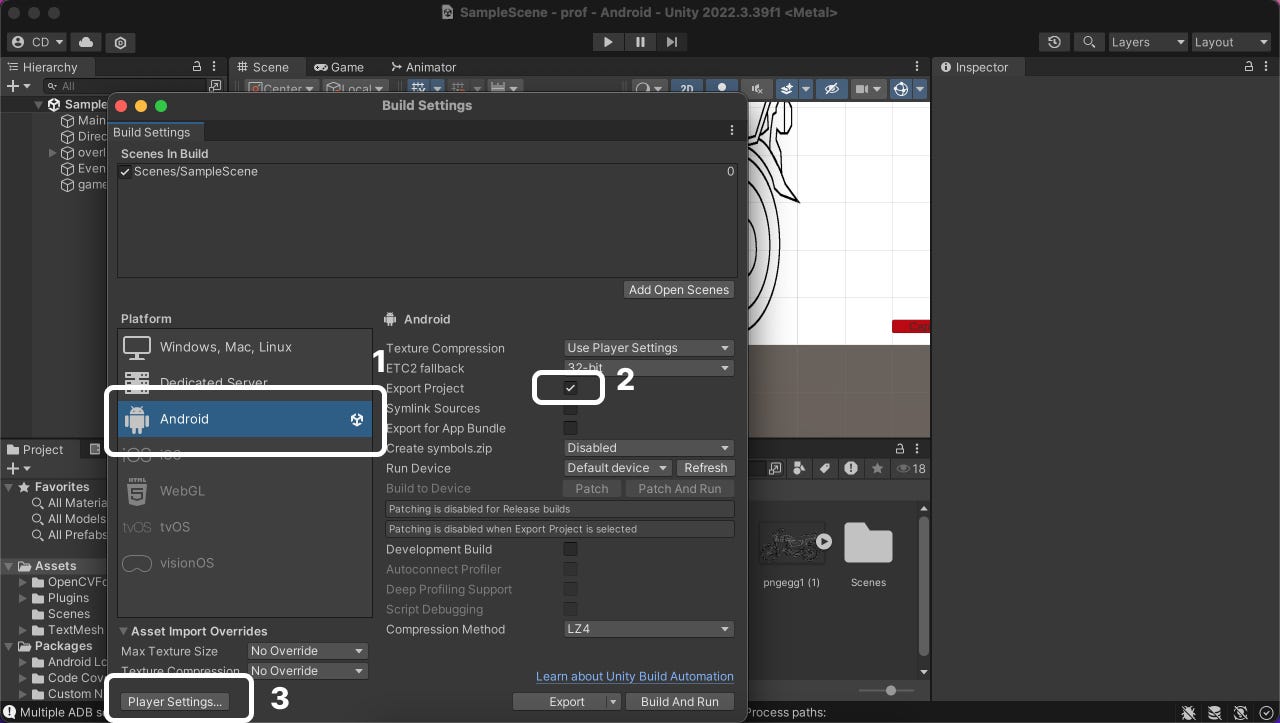Toggle Scene lighting button
This screenshot has width=1280, height=723.
click(x=722, y=88)
